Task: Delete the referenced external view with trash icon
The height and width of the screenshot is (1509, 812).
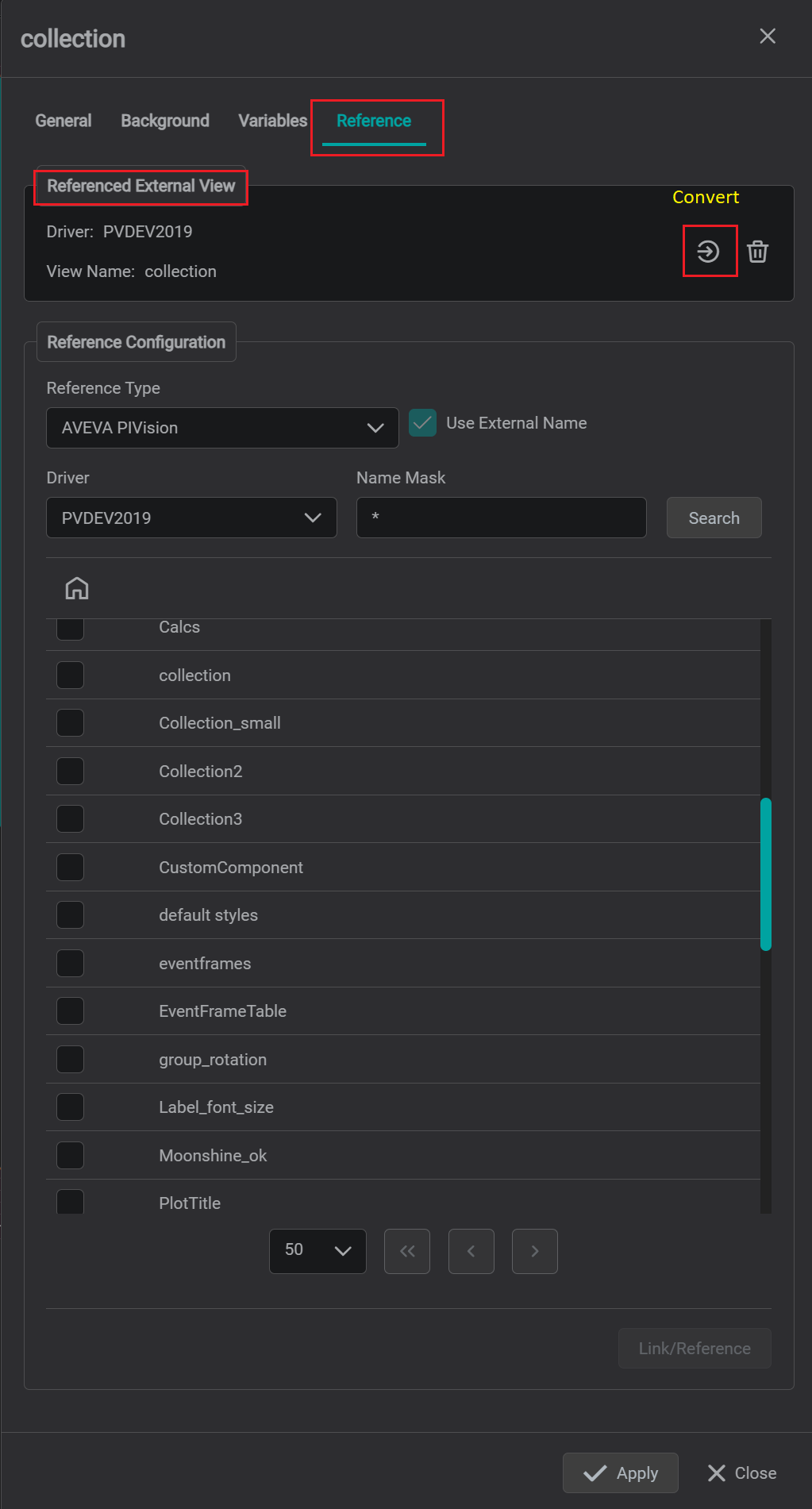Action: pos(758,252)
